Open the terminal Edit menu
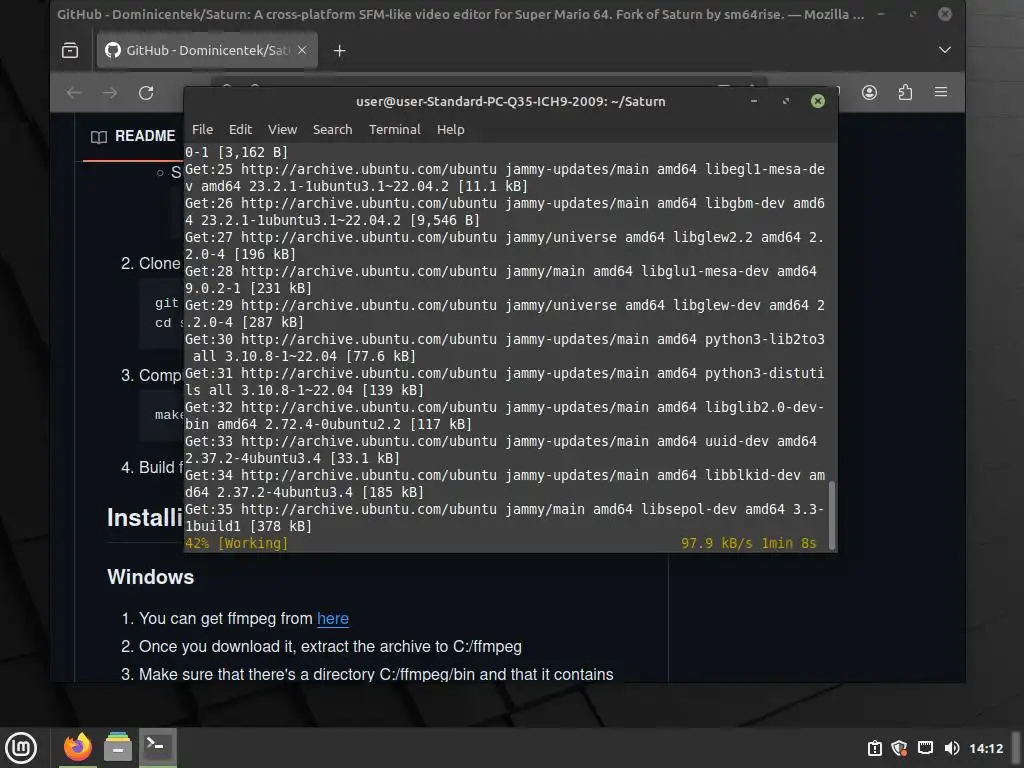The width and height of the screenshot is (1024, 768). click(240, 129)
